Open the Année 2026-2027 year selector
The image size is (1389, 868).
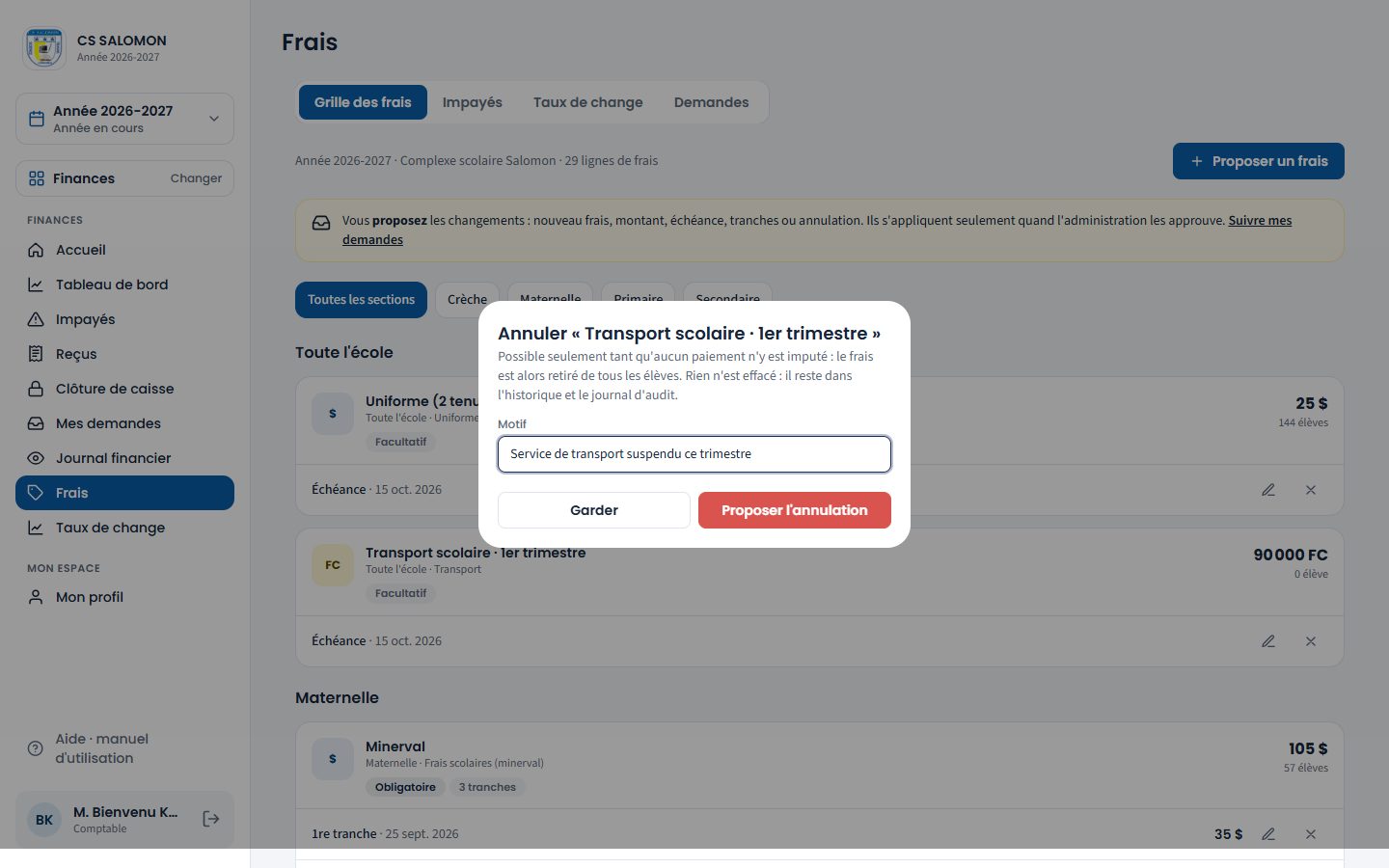(x=124, y=119)
